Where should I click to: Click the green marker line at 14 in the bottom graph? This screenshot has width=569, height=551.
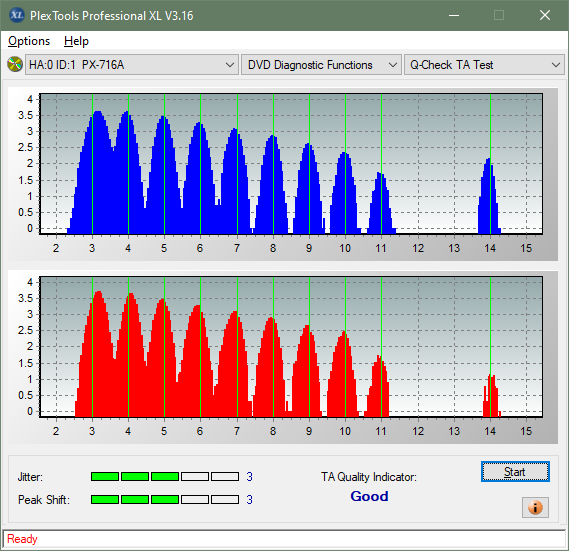click(x=490, y=347)
